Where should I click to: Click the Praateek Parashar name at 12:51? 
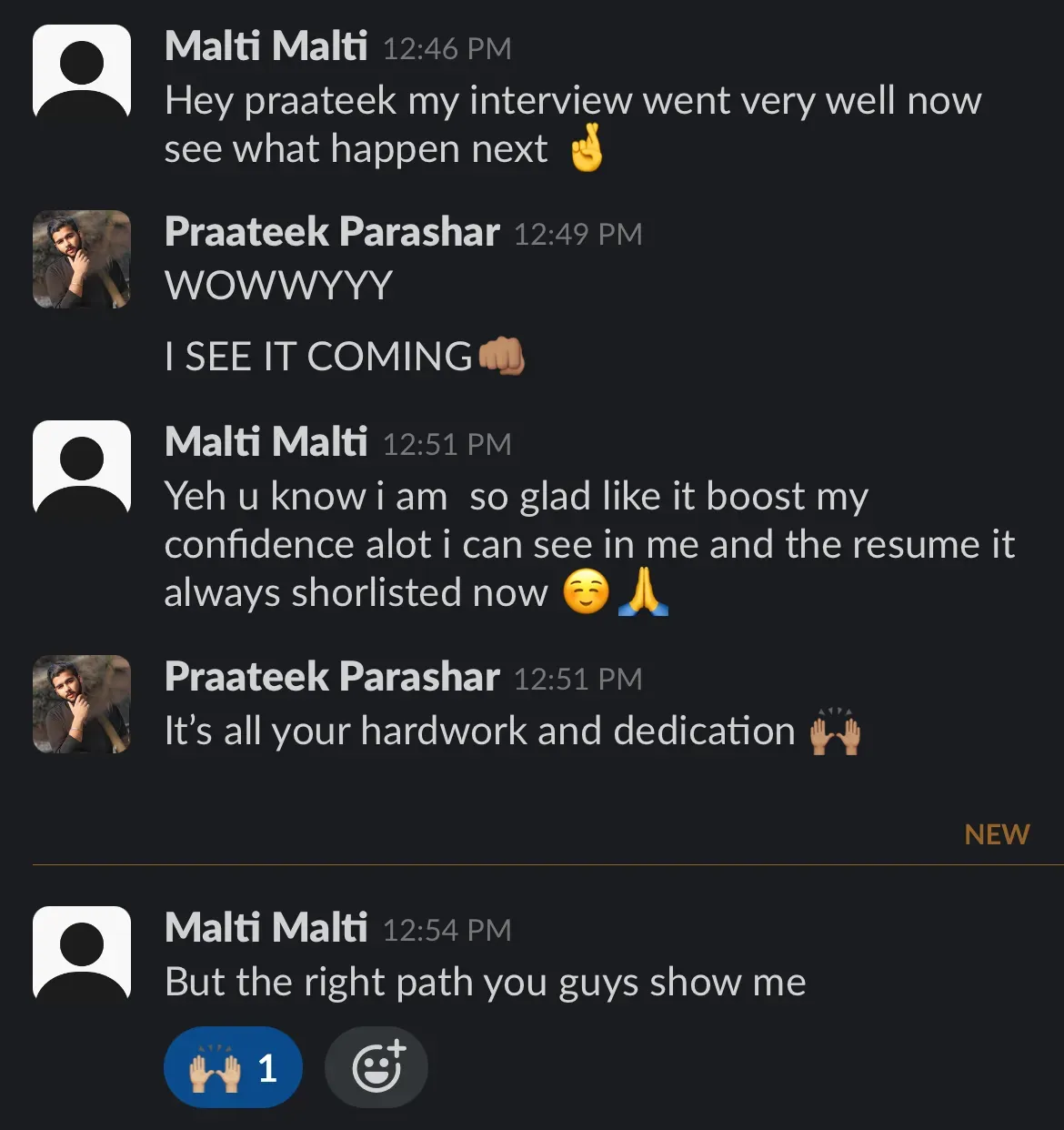tap(332, 677)
